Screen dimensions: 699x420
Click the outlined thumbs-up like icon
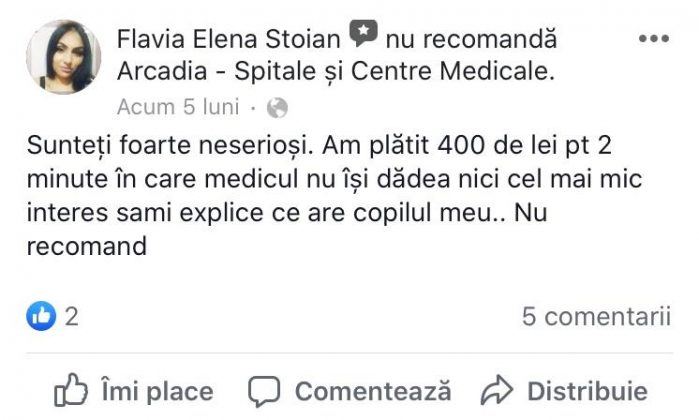(x=70, y=390)
